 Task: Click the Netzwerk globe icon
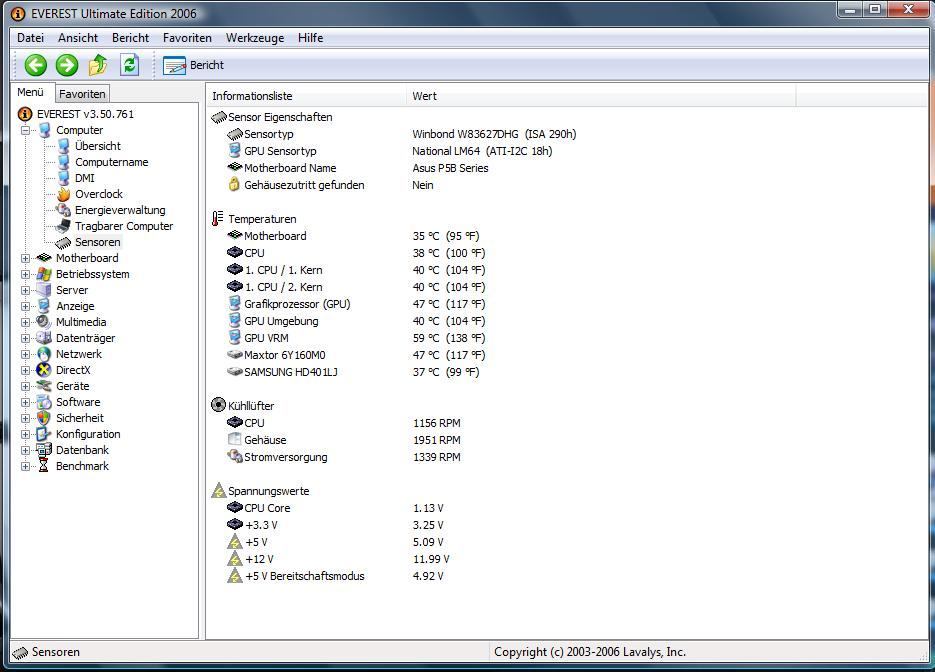[44, 354]
